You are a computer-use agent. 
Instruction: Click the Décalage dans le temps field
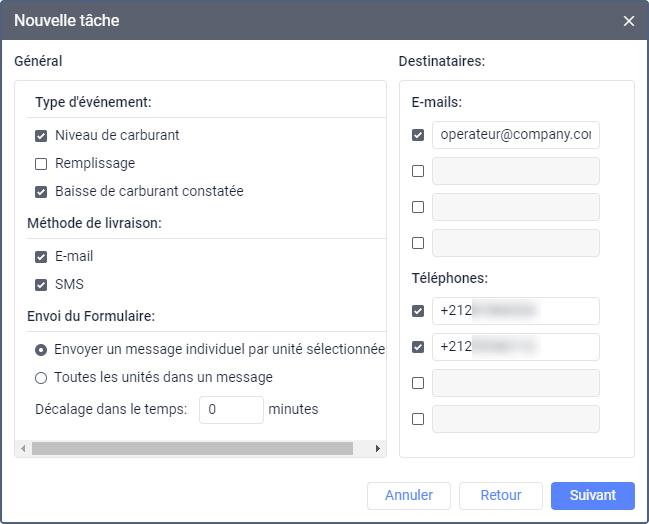click(231, 410)
